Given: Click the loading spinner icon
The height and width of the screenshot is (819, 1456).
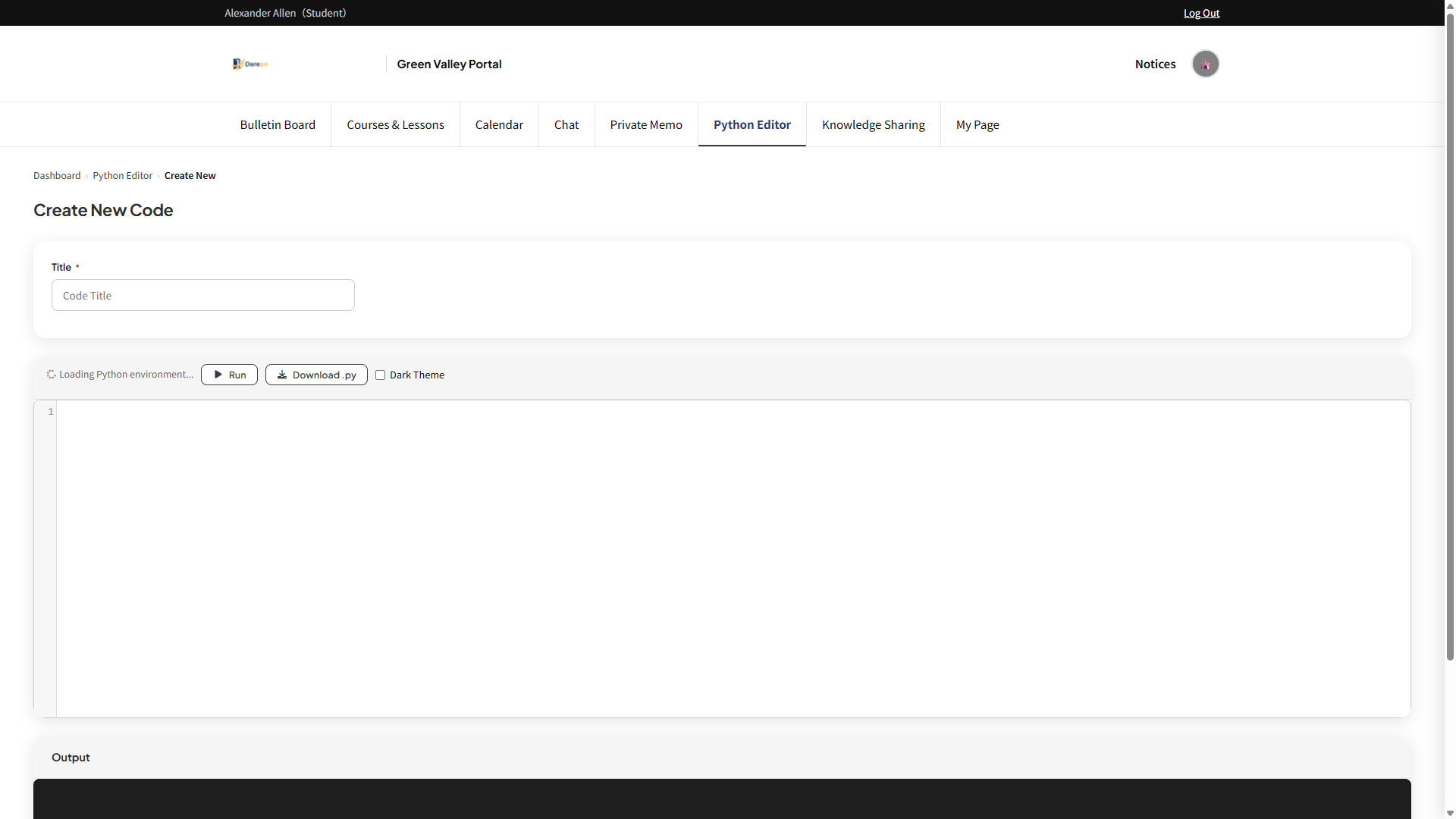Looking at the screenshot, I should 51,375.
